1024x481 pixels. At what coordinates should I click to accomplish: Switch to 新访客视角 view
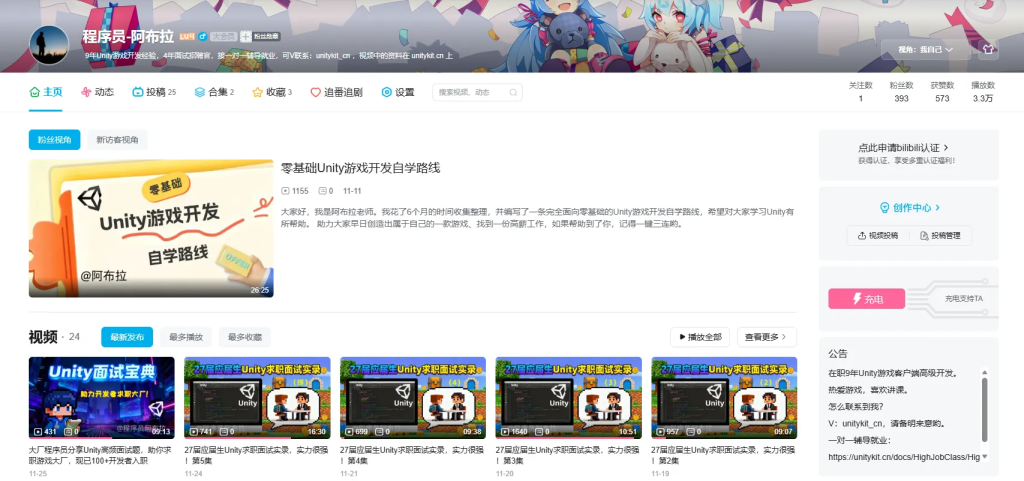[x=118, y=140]
